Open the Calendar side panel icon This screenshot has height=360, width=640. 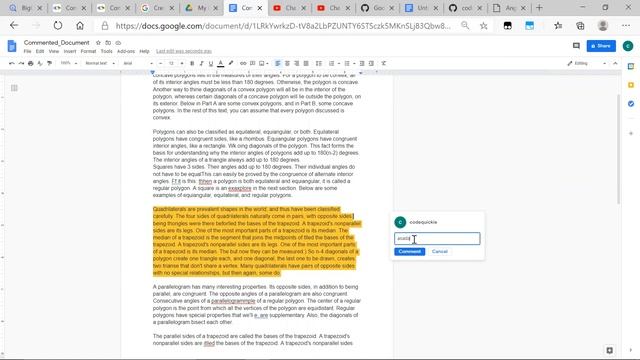631,66
